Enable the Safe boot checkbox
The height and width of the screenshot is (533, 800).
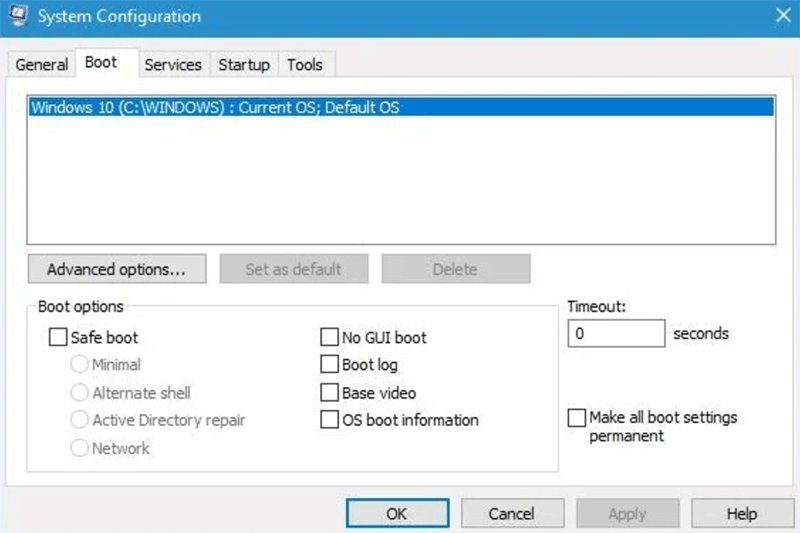[x=58, y=337]
